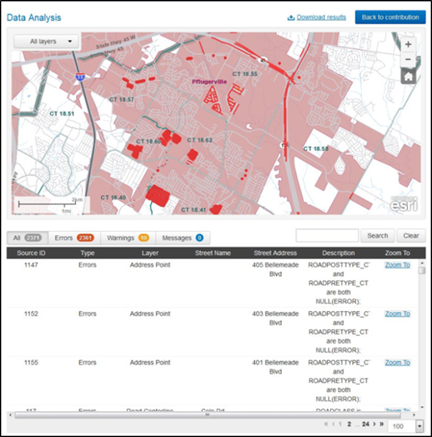Image resolution: width=432 pixels, height=437 pixels.
Task: Click the table vertical scrollbar thumb
Action: [x=422, y=270]
